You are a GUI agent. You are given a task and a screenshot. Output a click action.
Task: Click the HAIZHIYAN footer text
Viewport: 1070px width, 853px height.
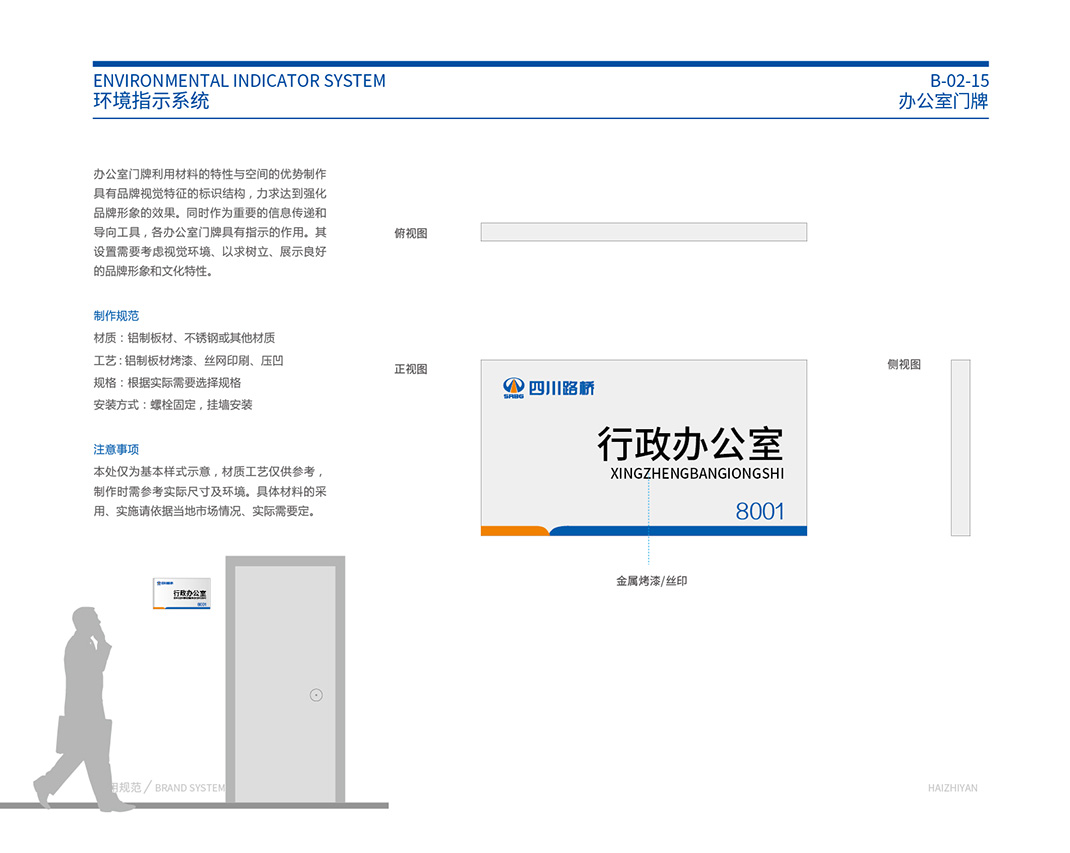pyautogui.click(x=952, y=788)
